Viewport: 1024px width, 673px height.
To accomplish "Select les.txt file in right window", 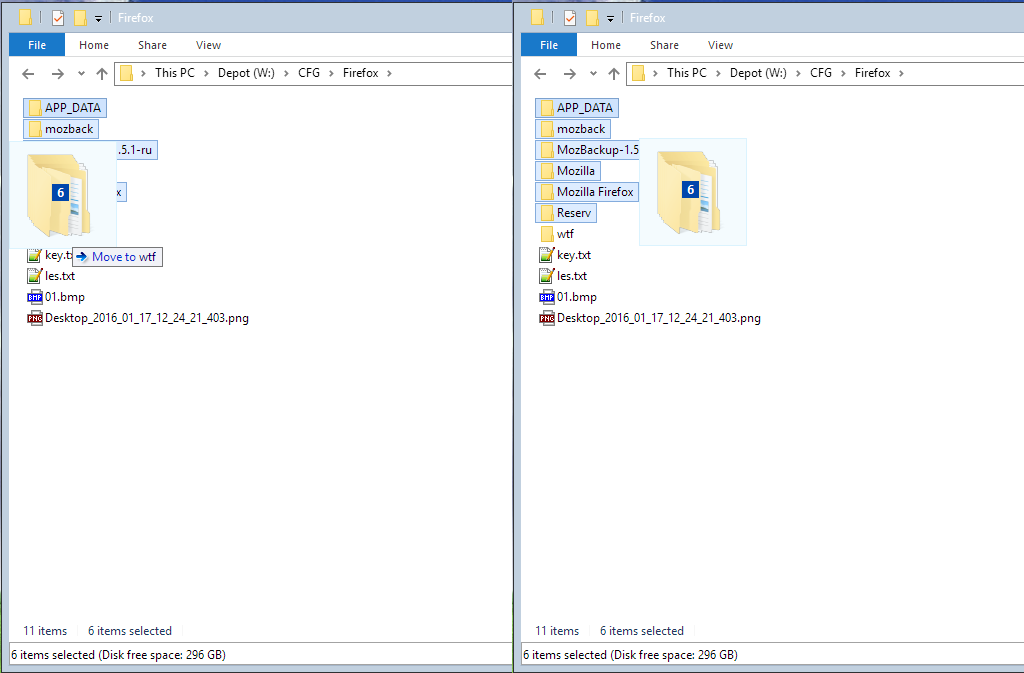I will coord(571,276).
